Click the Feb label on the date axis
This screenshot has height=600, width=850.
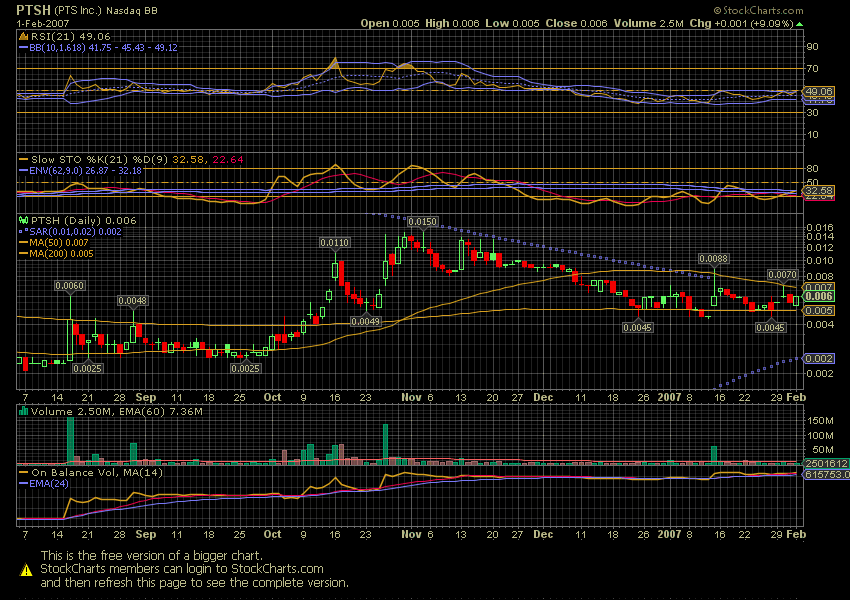click(797, 397)
